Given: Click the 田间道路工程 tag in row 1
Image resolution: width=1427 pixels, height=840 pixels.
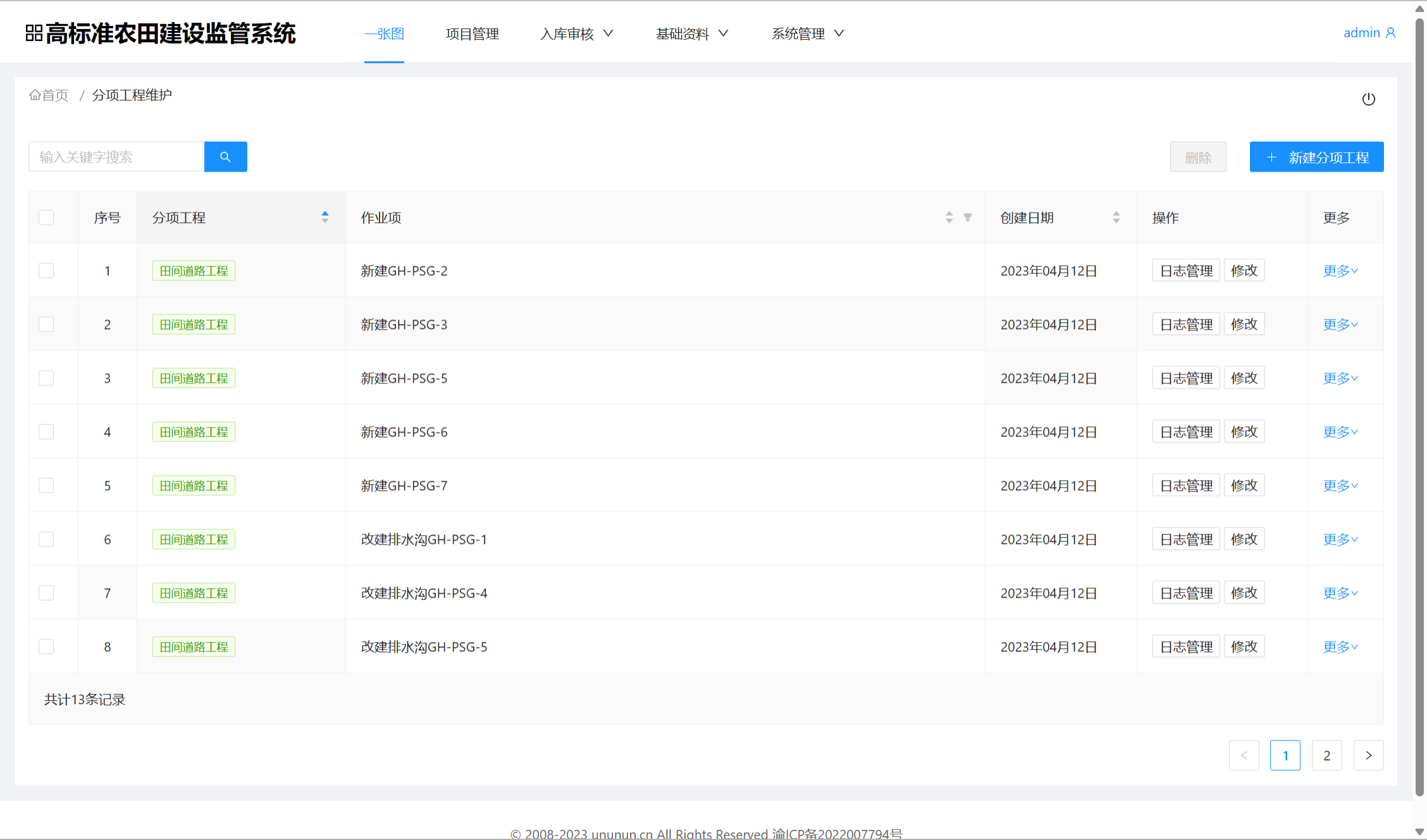Looking at the screenshot, I should pos(194,271).
